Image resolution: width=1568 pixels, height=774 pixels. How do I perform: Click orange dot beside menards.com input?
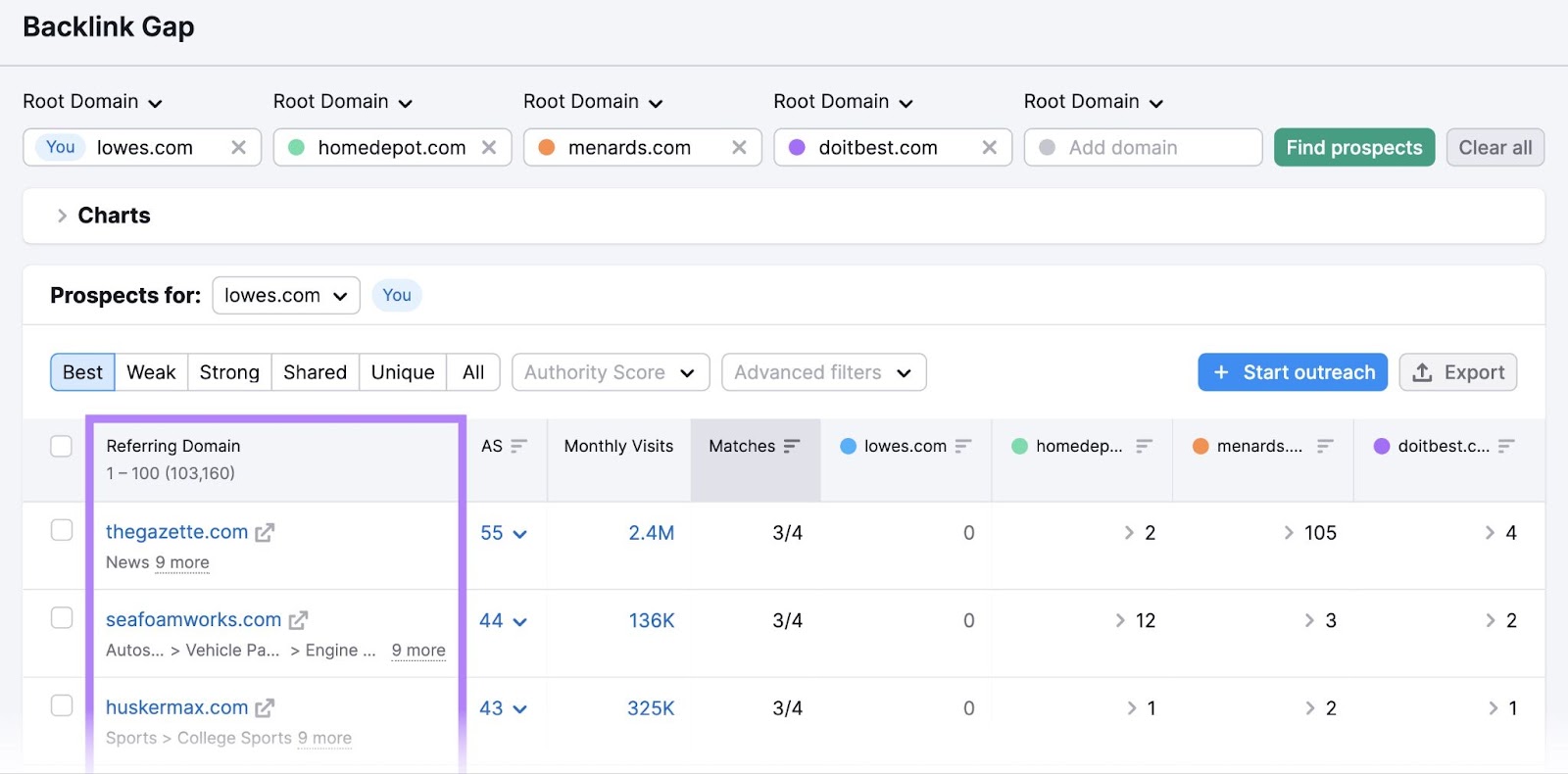click(547, 147)
